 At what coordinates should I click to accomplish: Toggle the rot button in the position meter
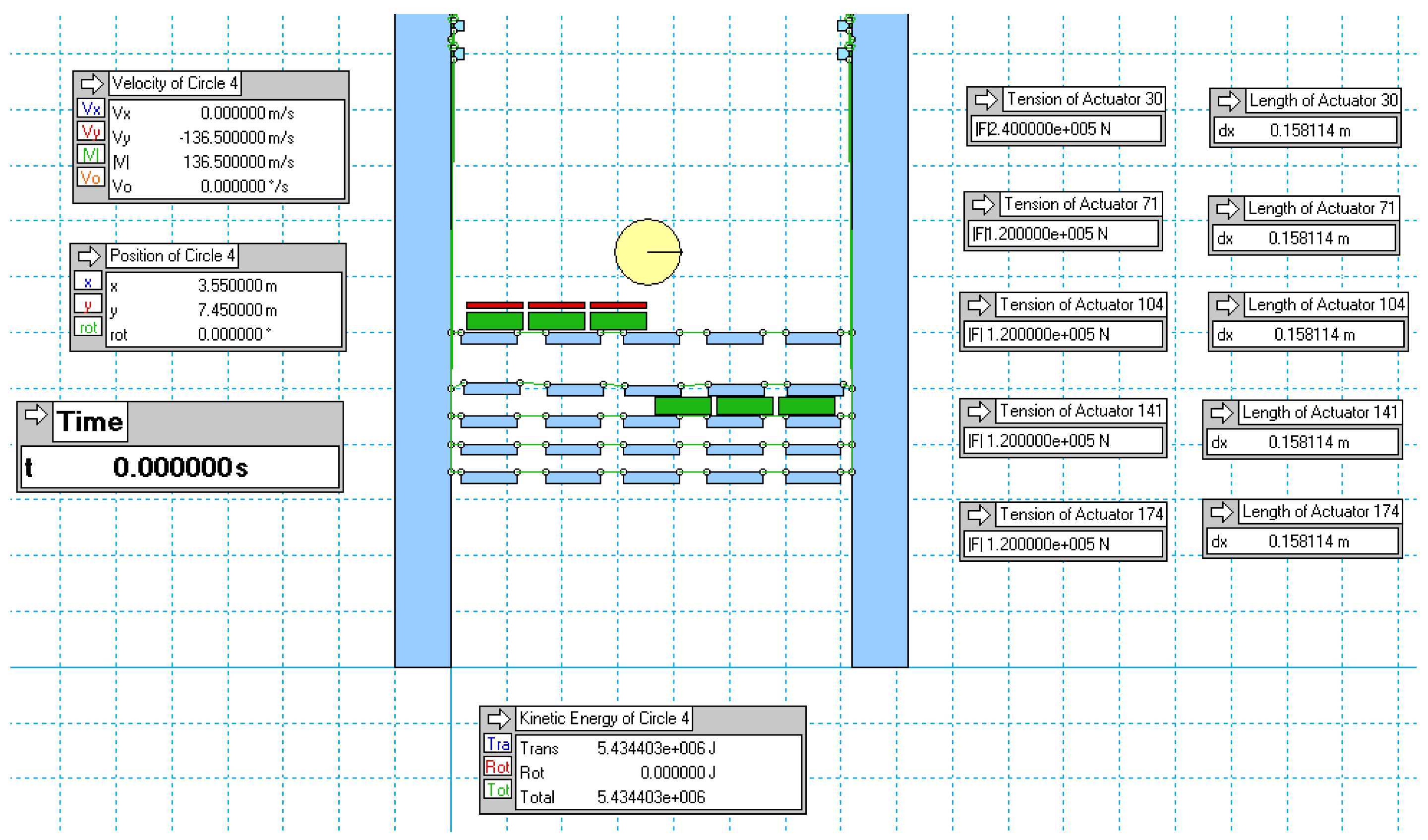pos(88,327)
